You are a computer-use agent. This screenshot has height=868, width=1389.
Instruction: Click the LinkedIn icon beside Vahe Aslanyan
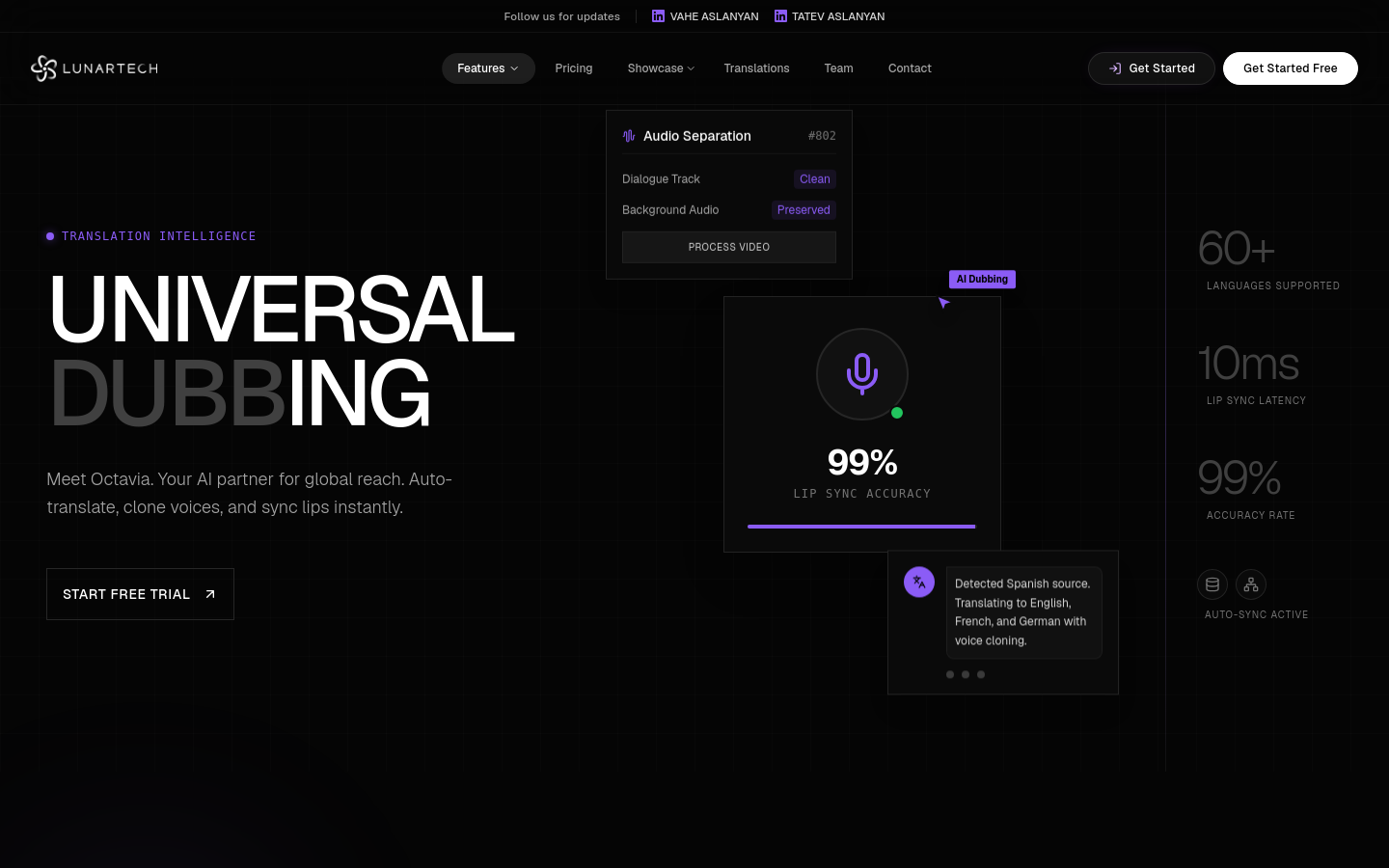pos(658,16)
